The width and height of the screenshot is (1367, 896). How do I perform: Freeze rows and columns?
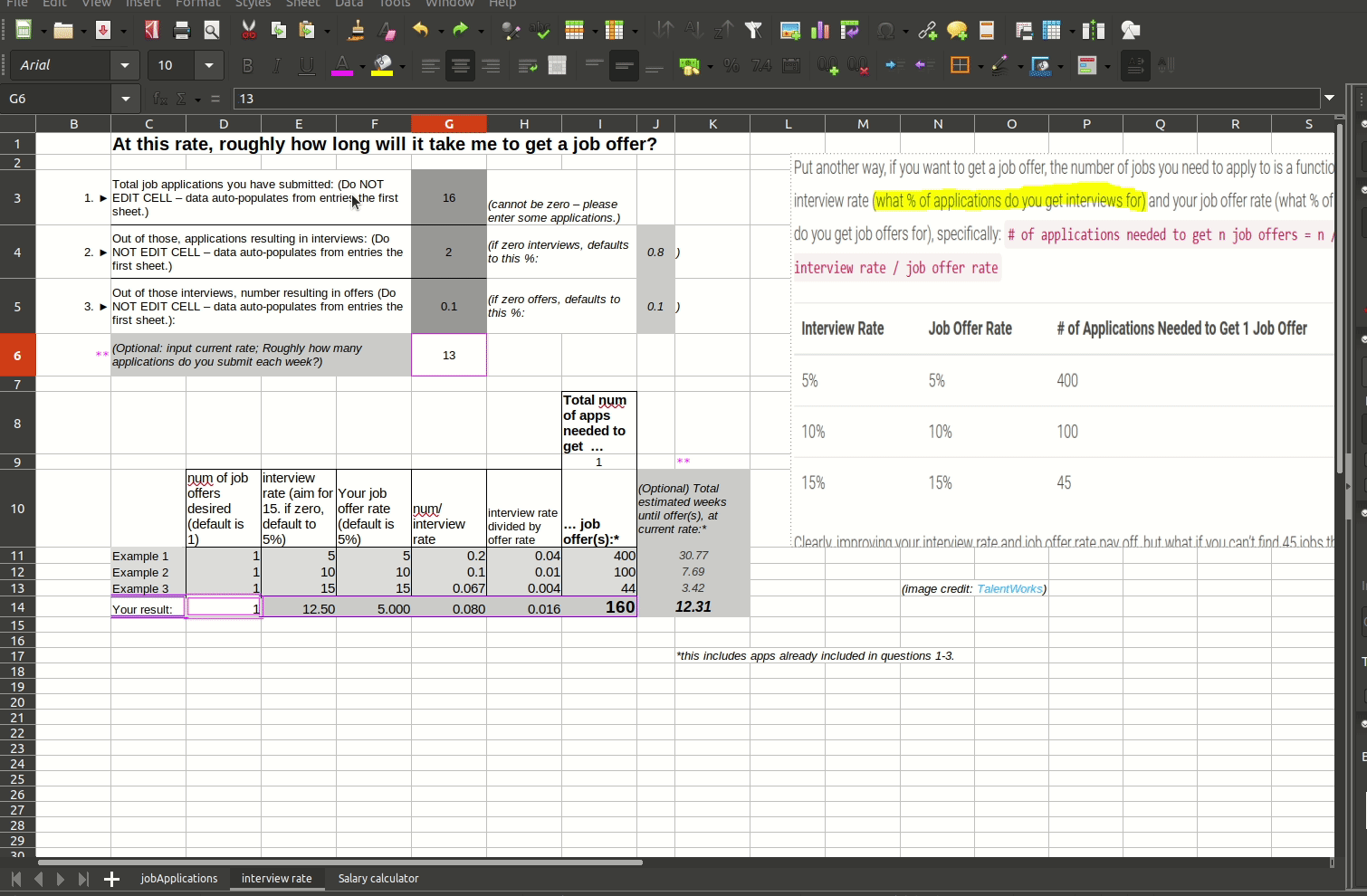pyautogui.click(x=1052, y=31)
